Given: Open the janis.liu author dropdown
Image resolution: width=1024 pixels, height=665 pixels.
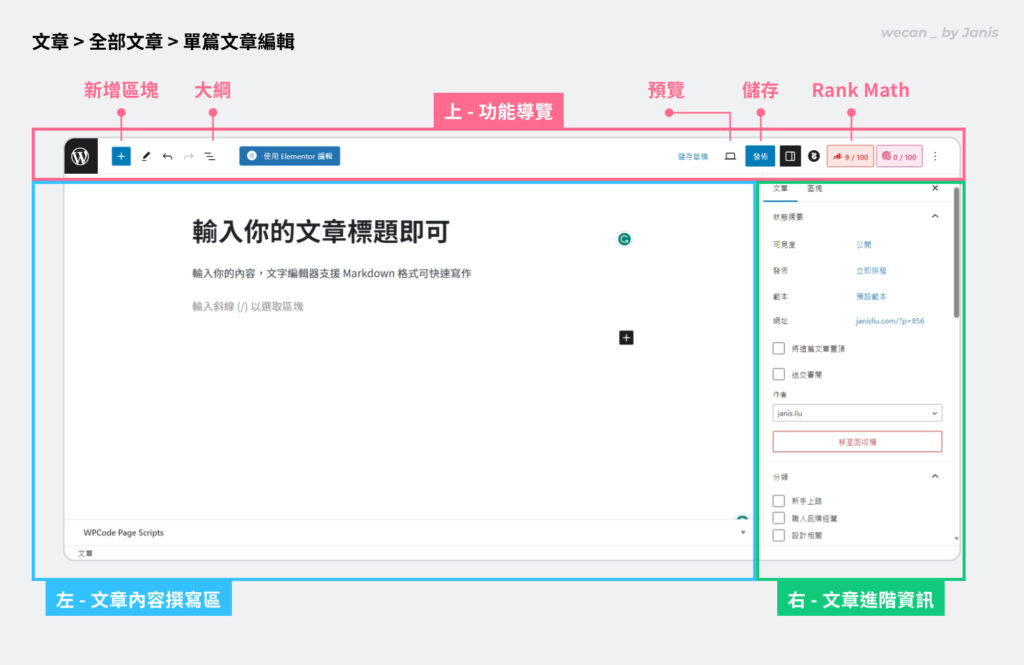Looking at the screenshot, I should click(857, 413).
